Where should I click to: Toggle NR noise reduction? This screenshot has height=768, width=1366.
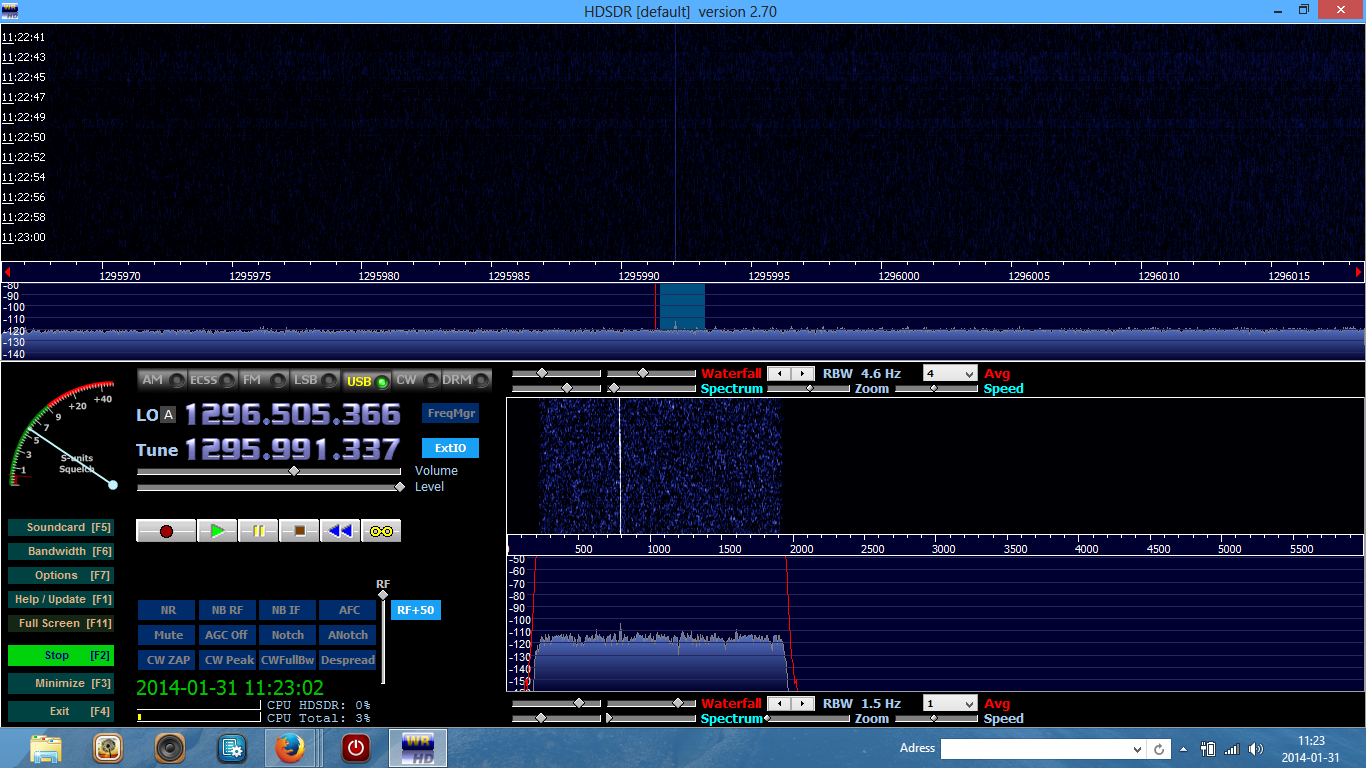(x=168, y=610)
